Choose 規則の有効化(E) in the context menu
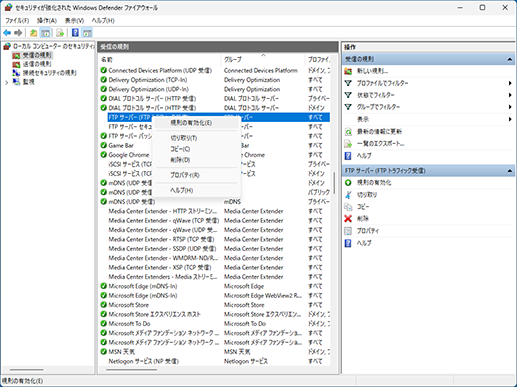Image resolution: width=517 pixels, height=387 pixels. click(x=196, y=123)
